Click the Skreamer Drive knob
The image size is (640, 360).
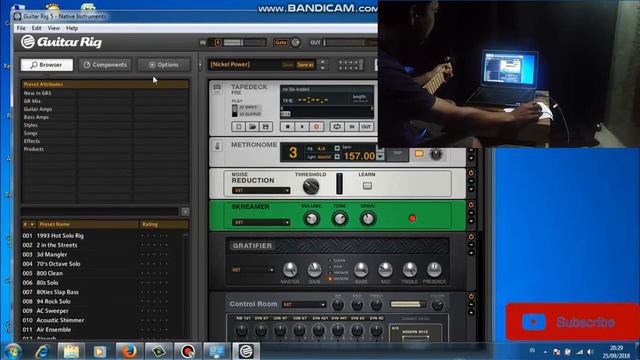[368, 219]
